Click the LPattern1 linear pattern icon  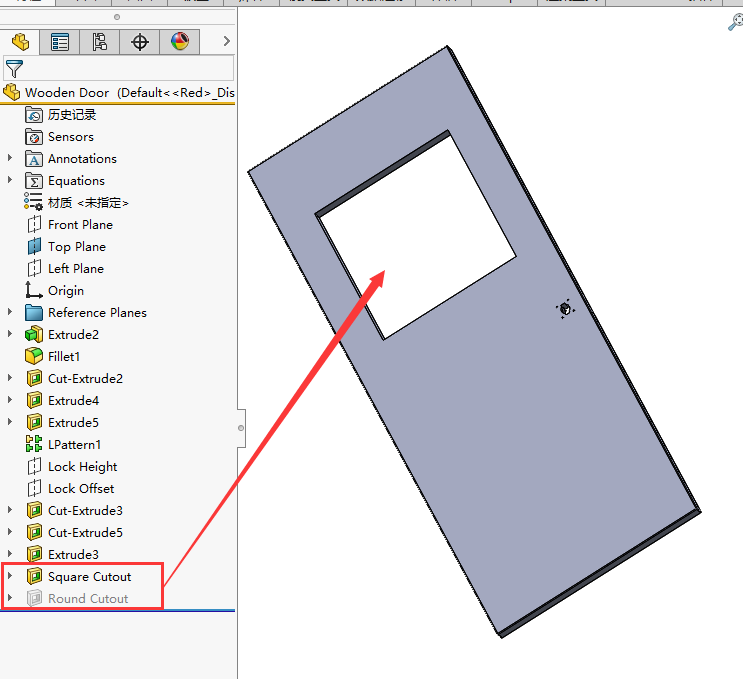tap(34, 445)
